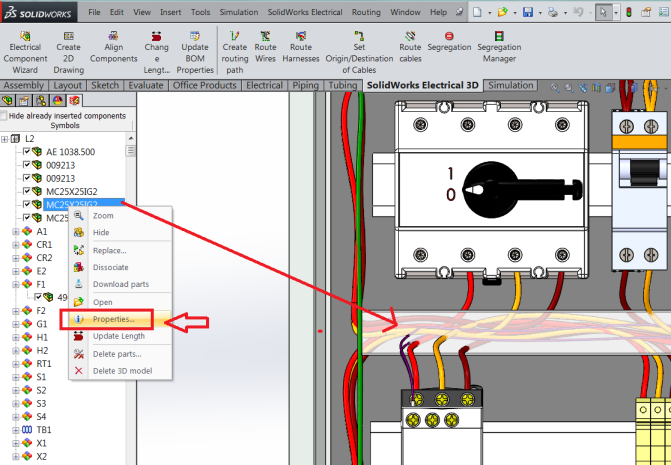
Task: Open the Routing menu
Action: pyautogui.click(x=366, y=12)
